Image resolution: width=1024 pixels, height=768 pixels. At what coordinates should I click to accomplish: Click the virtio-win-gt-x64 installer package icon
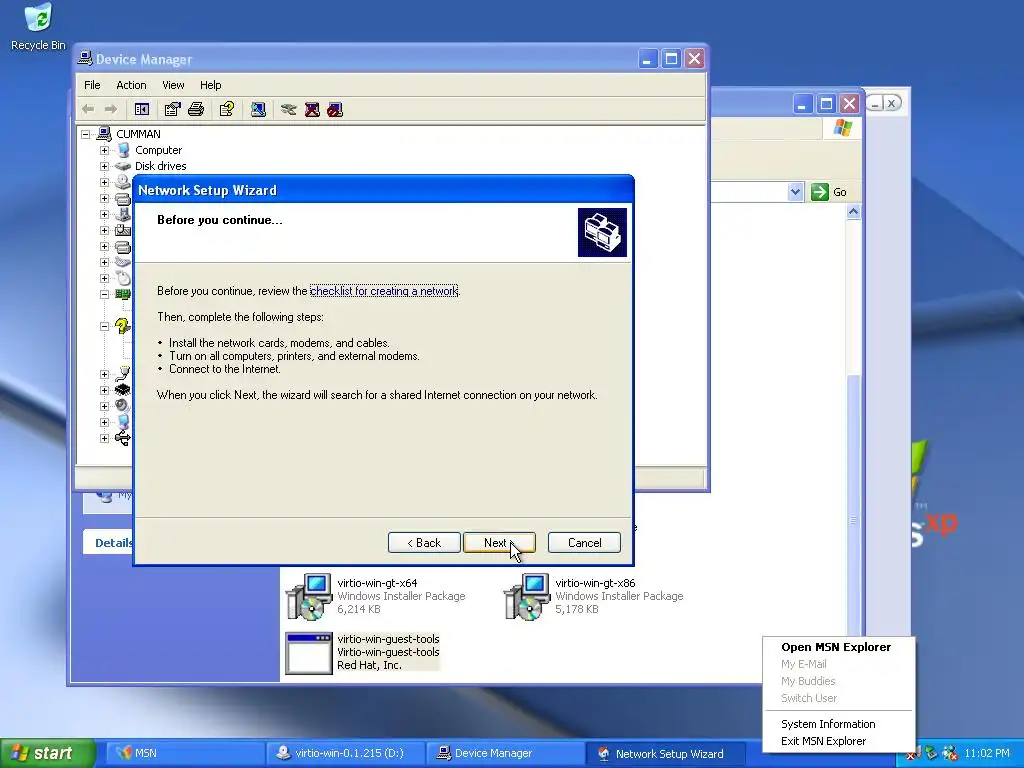(308, 596)
